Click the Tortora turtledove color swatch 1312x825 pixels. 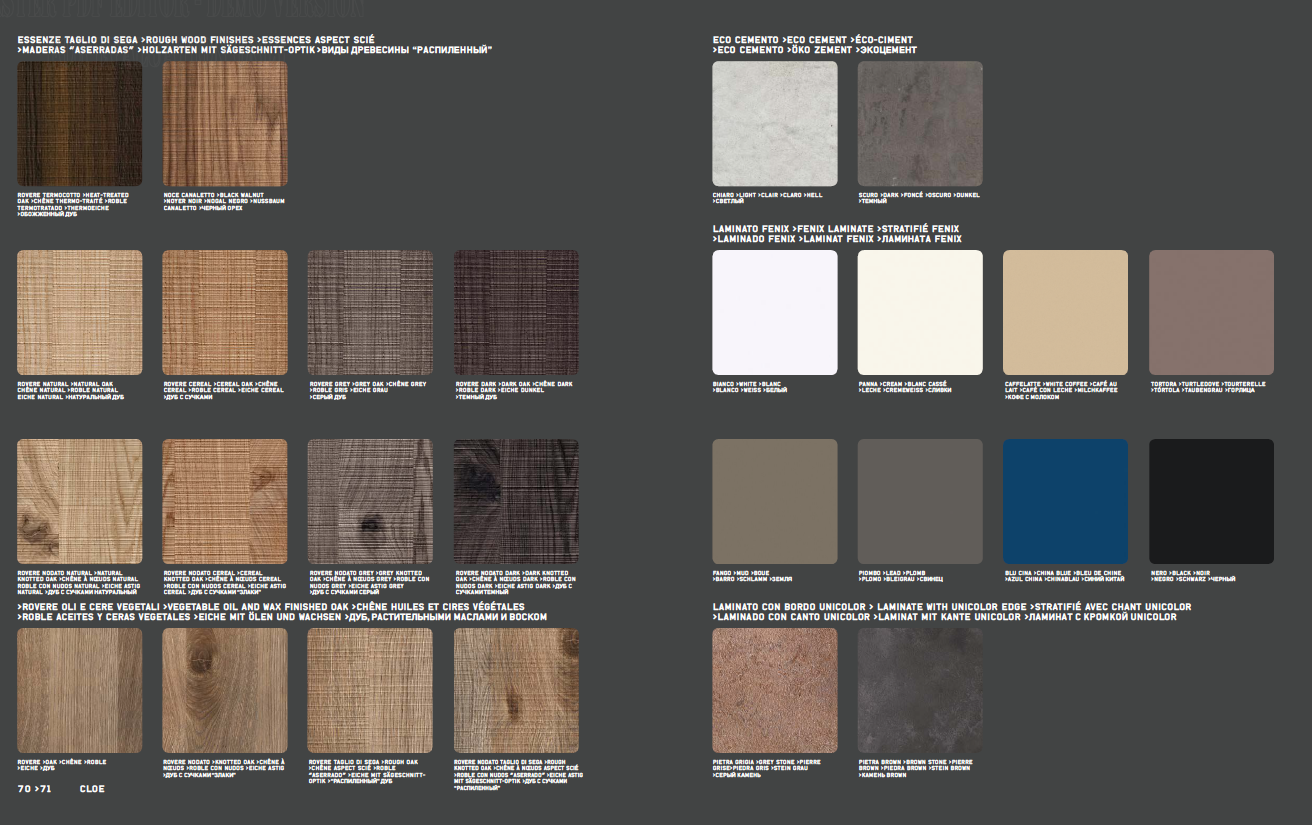pyautogui.click(x=1211, y=312)
